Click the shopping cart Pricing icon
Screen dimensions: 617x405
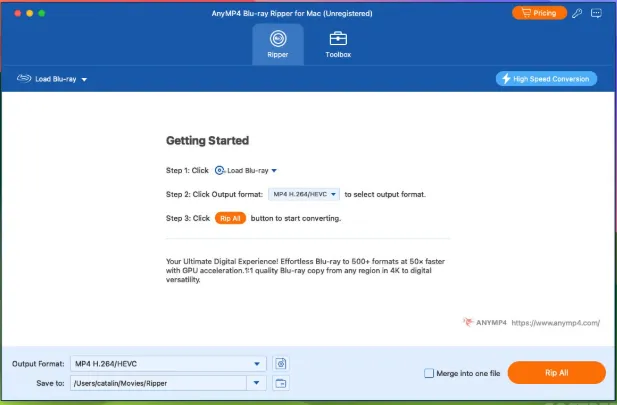click(526, 13)
